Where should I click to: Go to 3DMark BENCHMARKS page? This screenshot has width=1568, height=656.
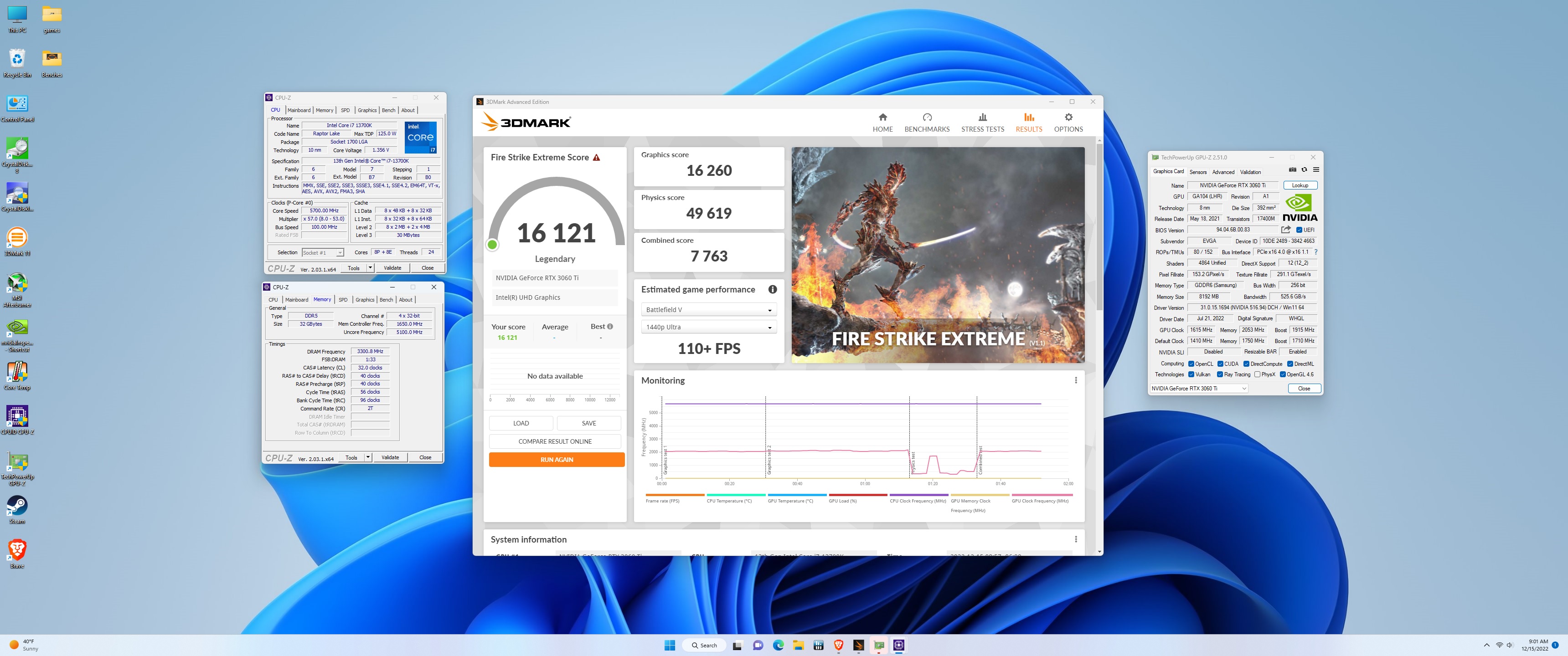(926, 122)
